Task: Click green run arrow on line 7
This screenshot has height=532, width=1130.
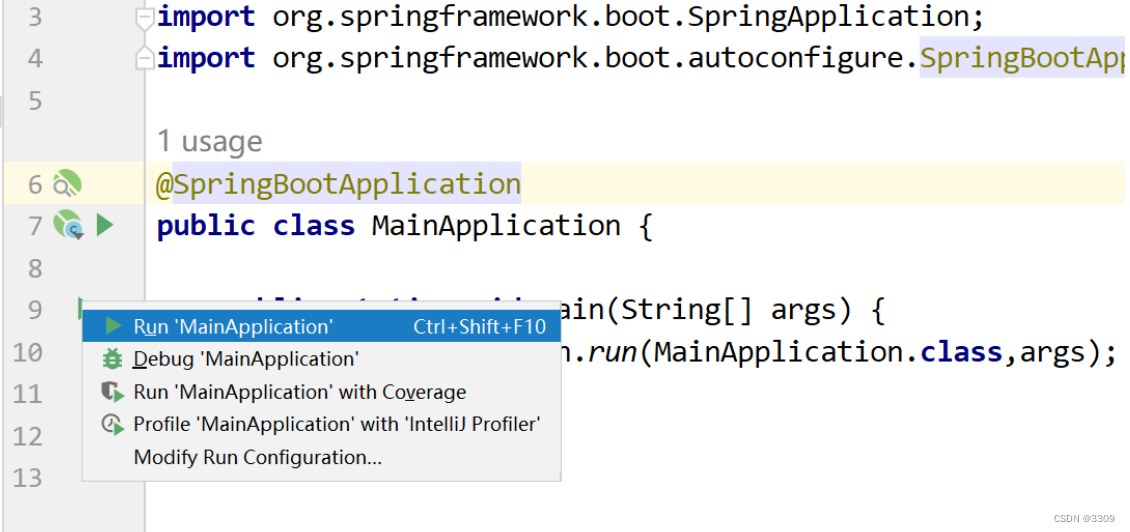Action: [x=105, y=225]
